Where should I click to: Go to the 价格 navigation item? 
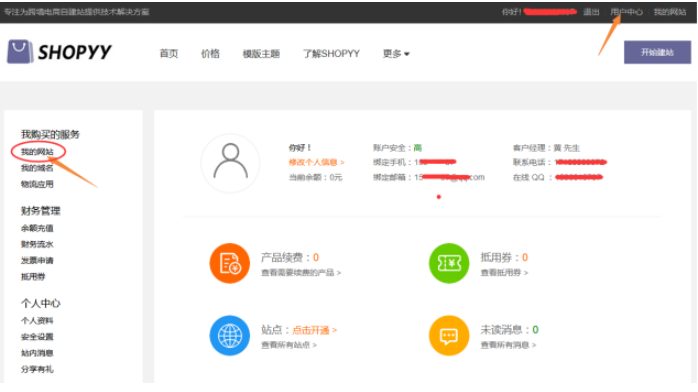coord(210,54)
